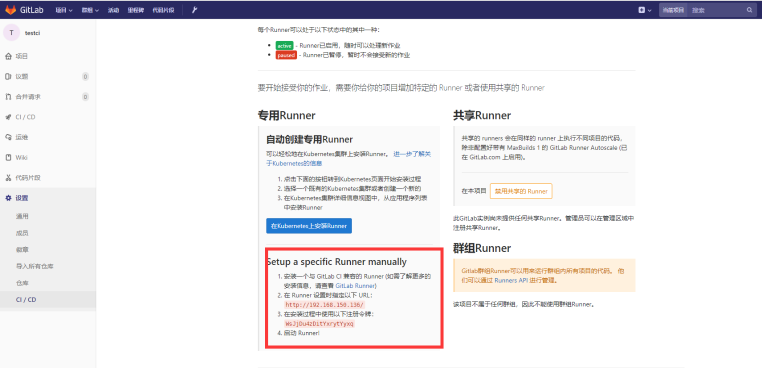This screenshot has height=368, width=762.
Task: Open the admin area wrench icon
Action: pos(194,10)
